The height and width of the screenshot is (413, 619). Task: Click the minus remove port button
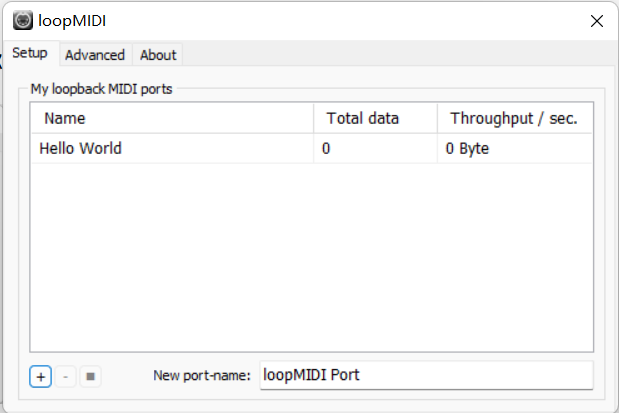coord(66,377)
